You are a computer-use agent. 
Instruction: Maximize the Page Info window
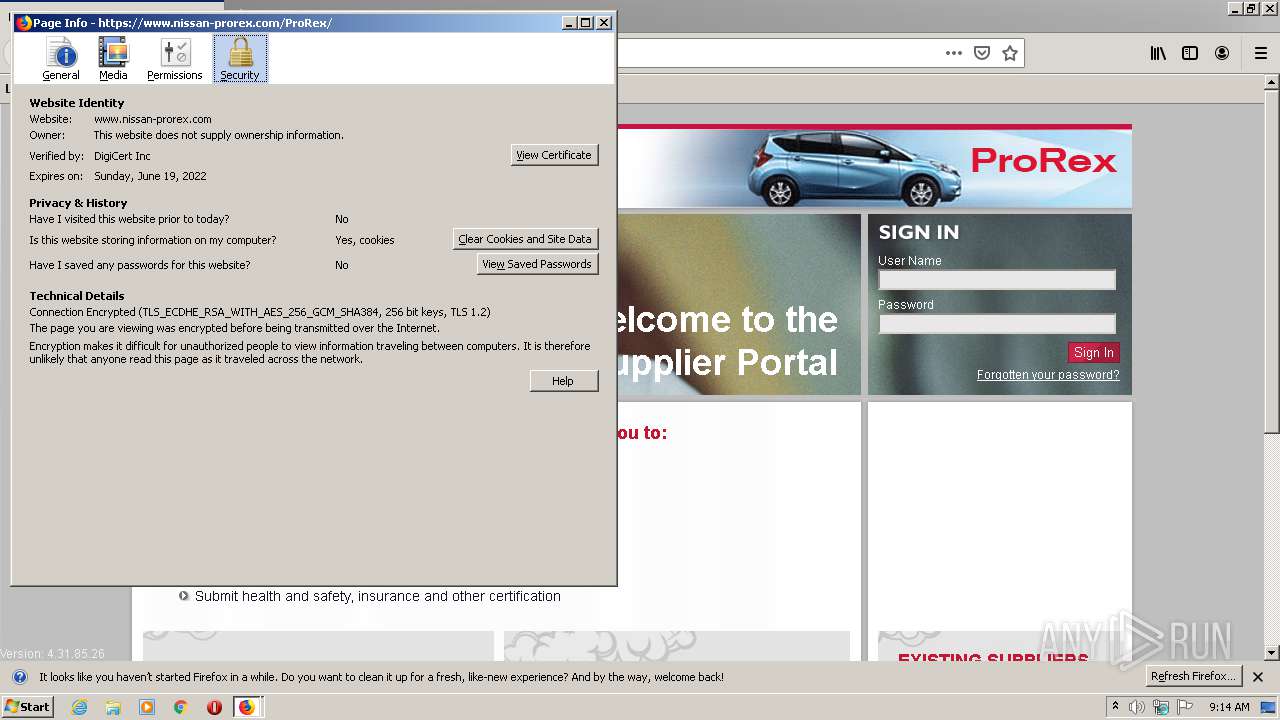pyautogui.click(x=586, y=23)
